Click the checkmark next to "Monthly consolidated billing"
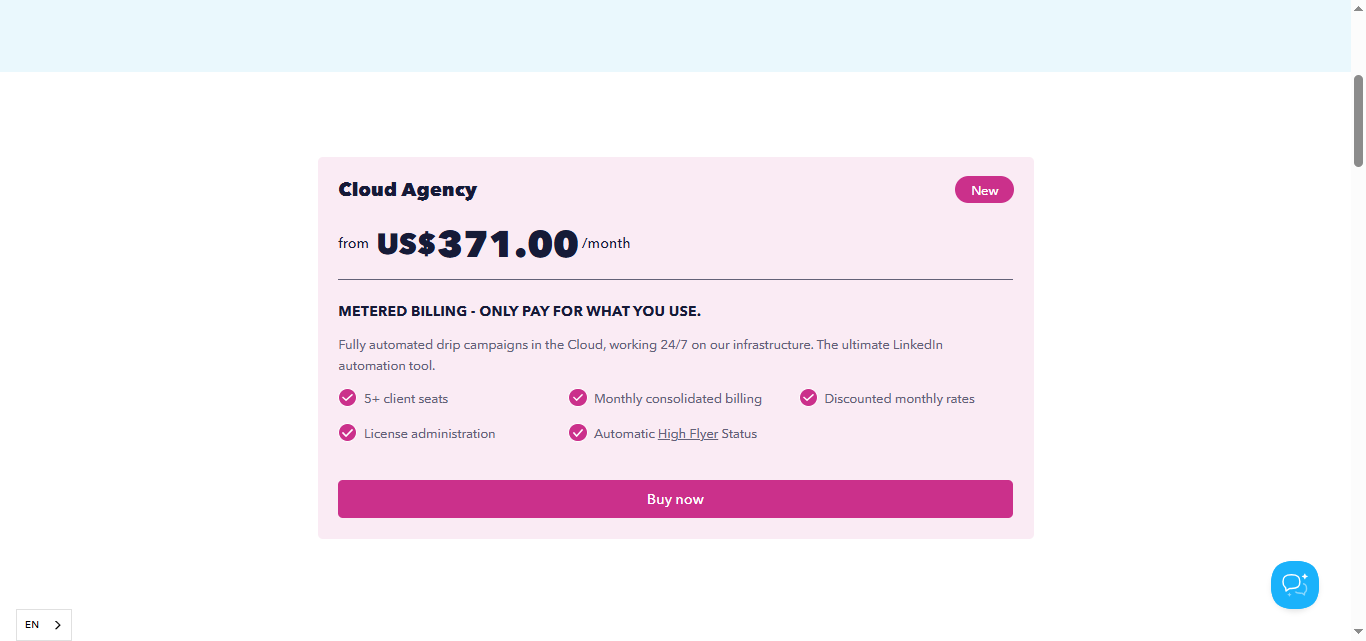 tap(578, 397)
